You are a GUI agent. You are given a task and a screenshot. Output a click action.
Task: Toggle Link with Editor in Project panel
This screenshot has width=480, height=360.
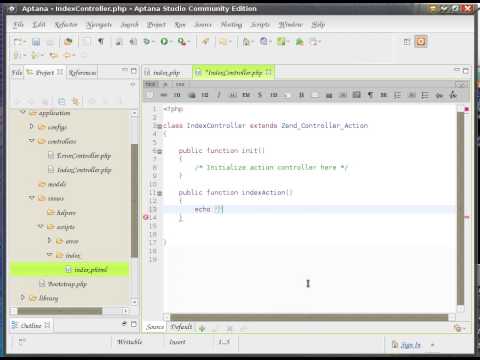point(76,101)
